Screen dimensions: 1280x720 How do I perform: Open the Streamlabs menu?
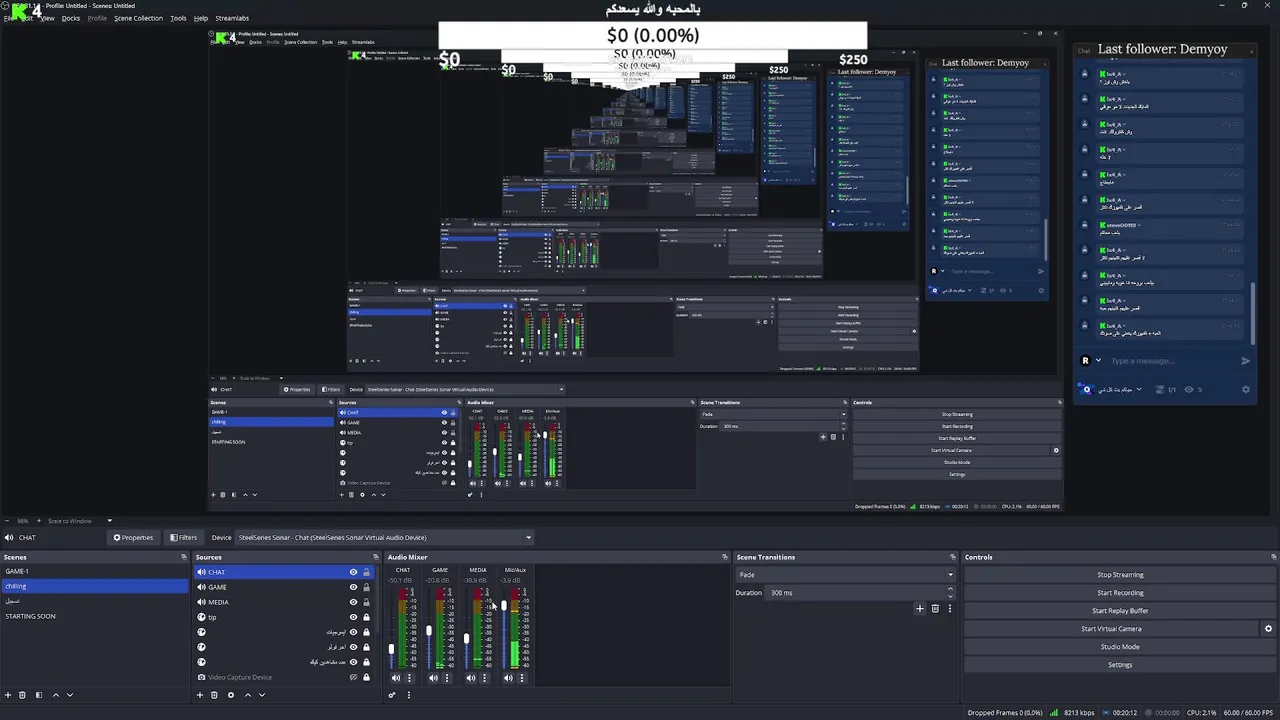(x=232, y=18)
